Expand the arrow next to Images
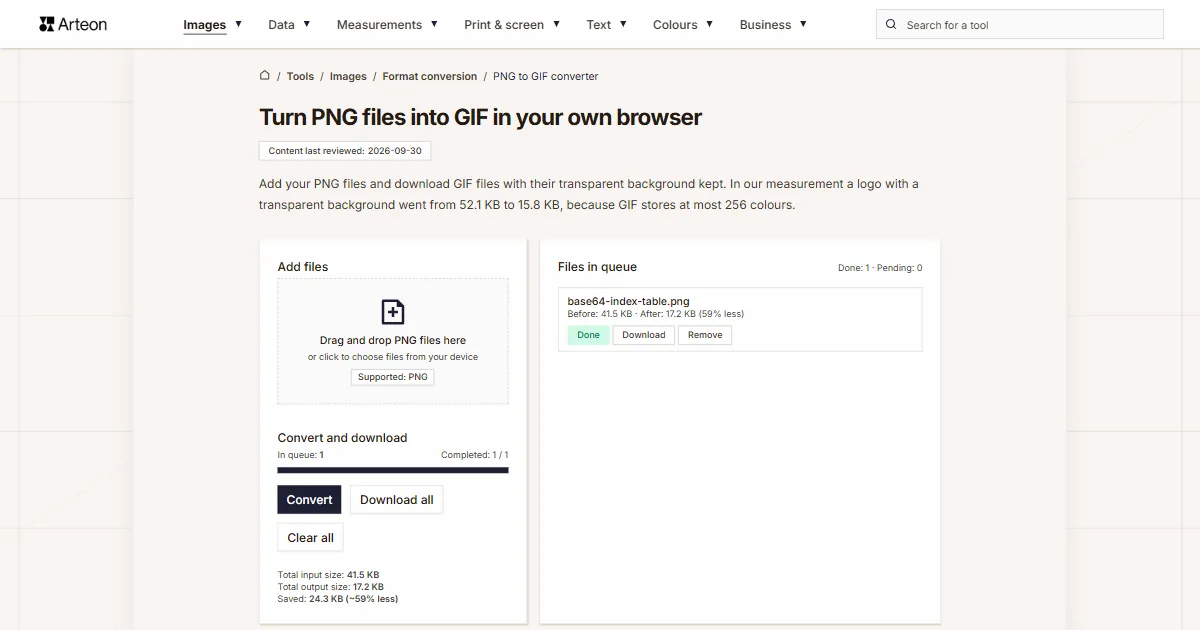The width and height of the screenshot is (1200, 630). point(238,24)
